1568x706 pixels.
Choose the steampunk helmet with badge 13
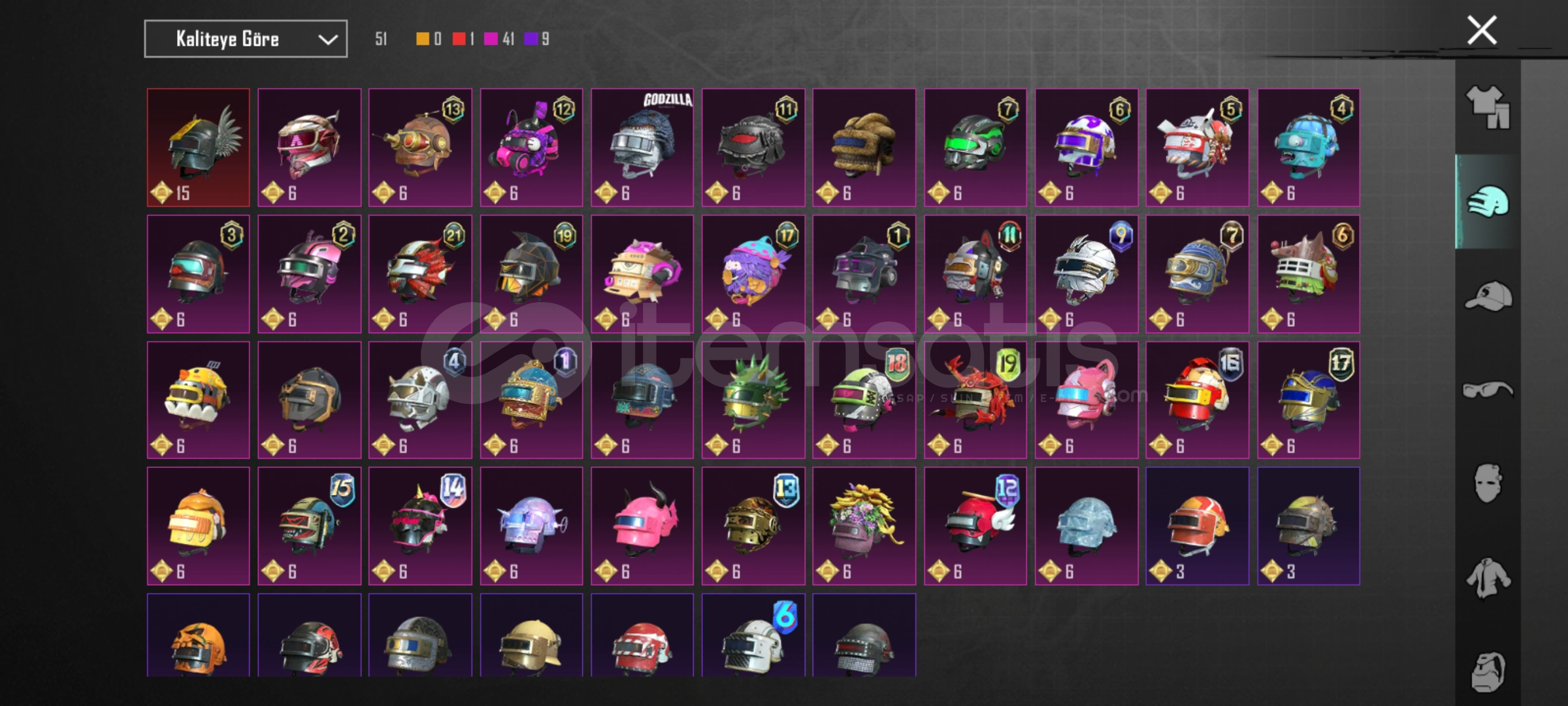[x=420, y=148]
